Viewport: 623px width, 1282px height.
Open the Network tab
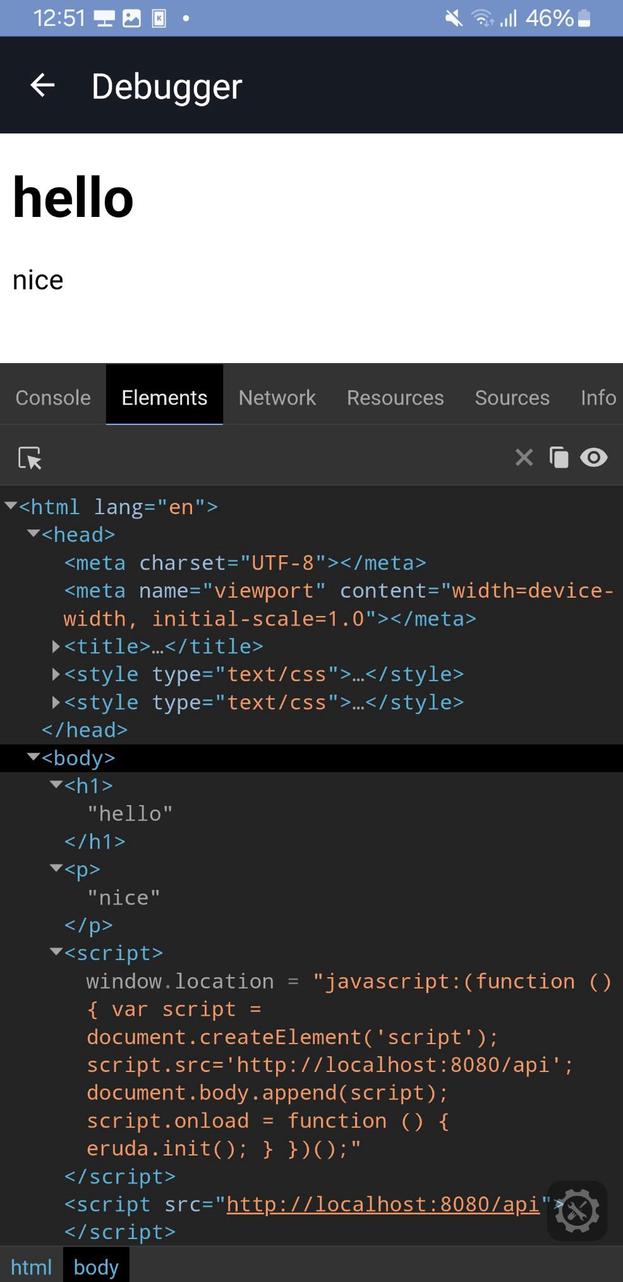[x=277, y=397]
